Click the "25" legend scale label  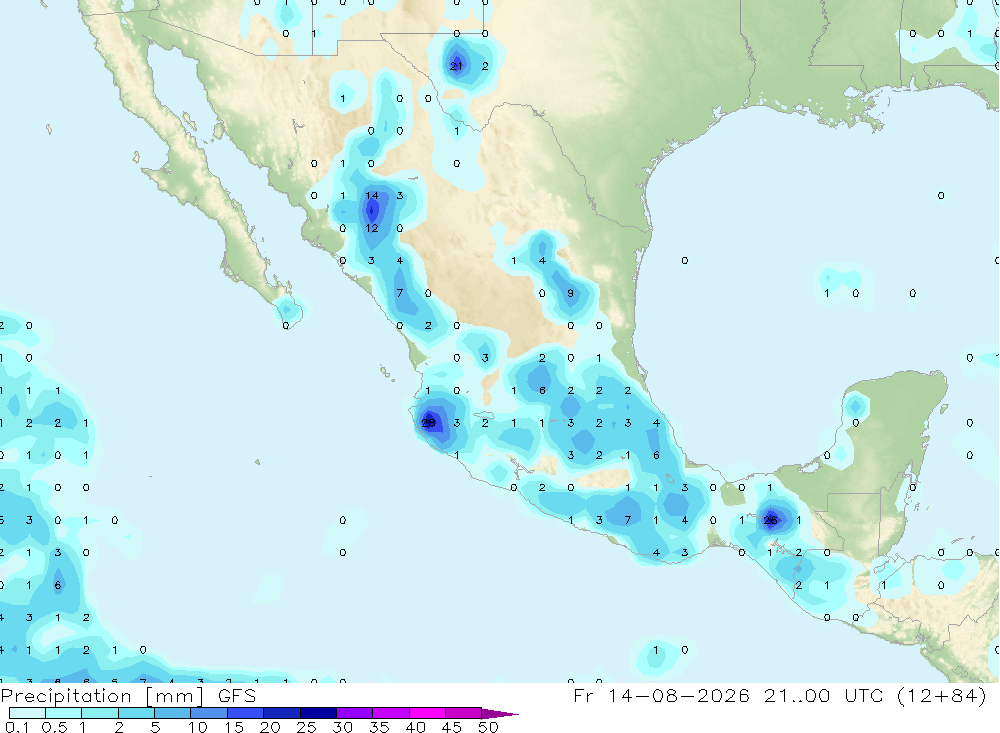pyautogui.click(x=306, y=727)
